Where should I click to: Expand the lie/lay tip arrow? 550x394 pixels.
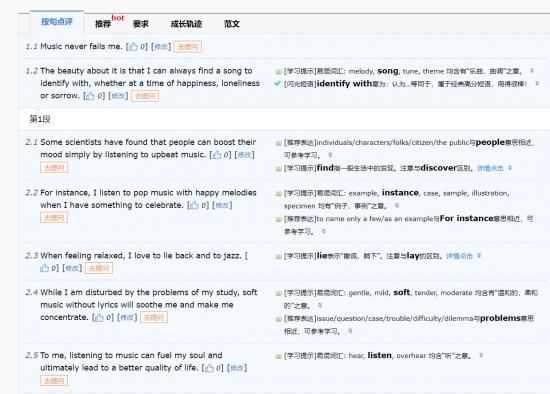click(x=479, y=256)
